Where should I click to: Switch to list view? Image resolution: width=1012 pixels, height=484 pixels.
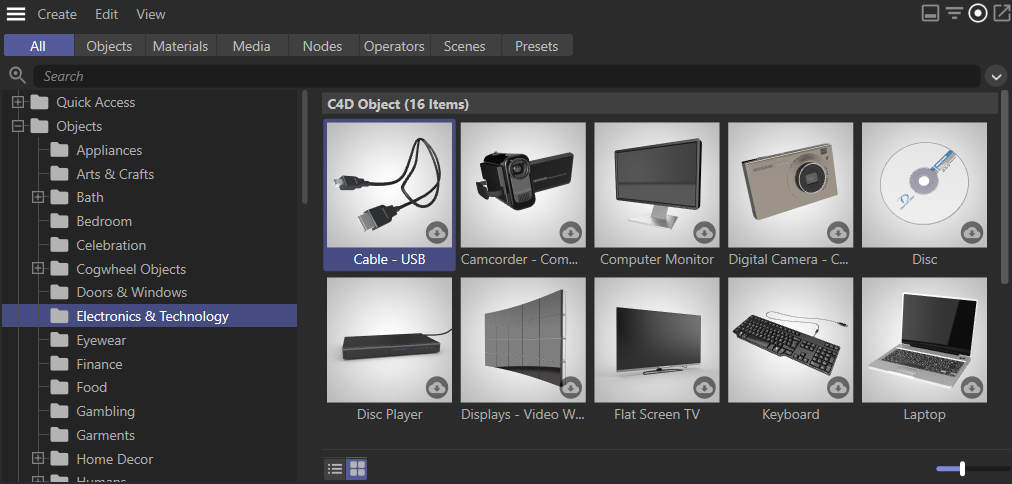335,468
